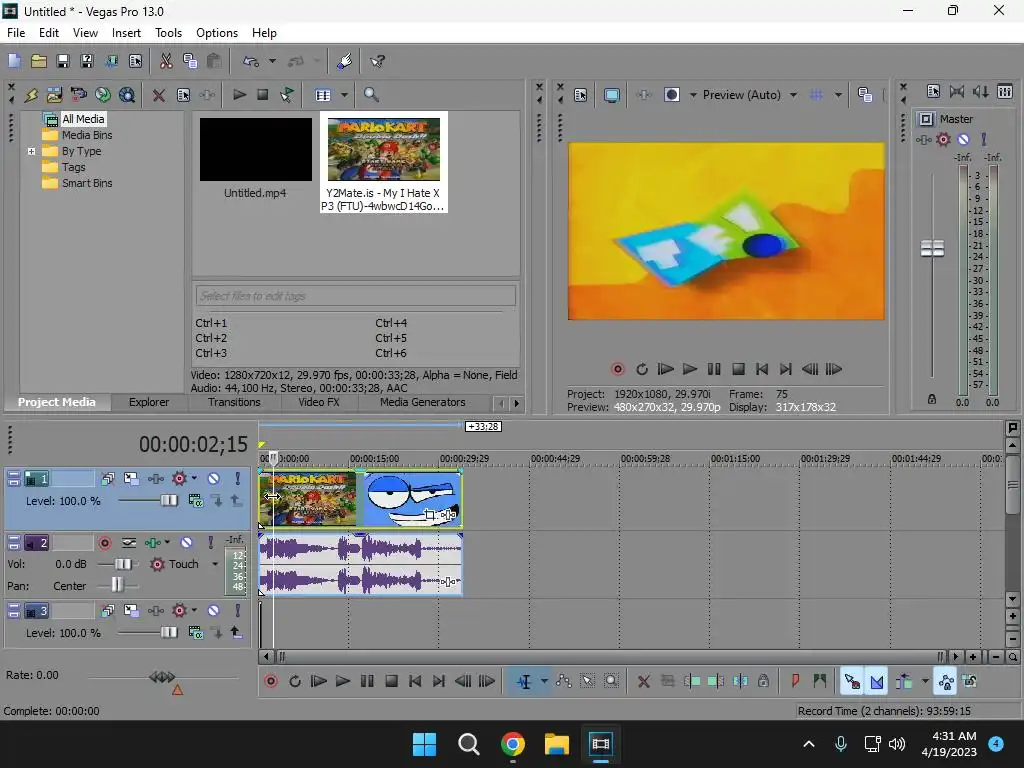1024x768 pixels.
Task: Select the Smart Bins folder
Action: [x=87, y=184]
